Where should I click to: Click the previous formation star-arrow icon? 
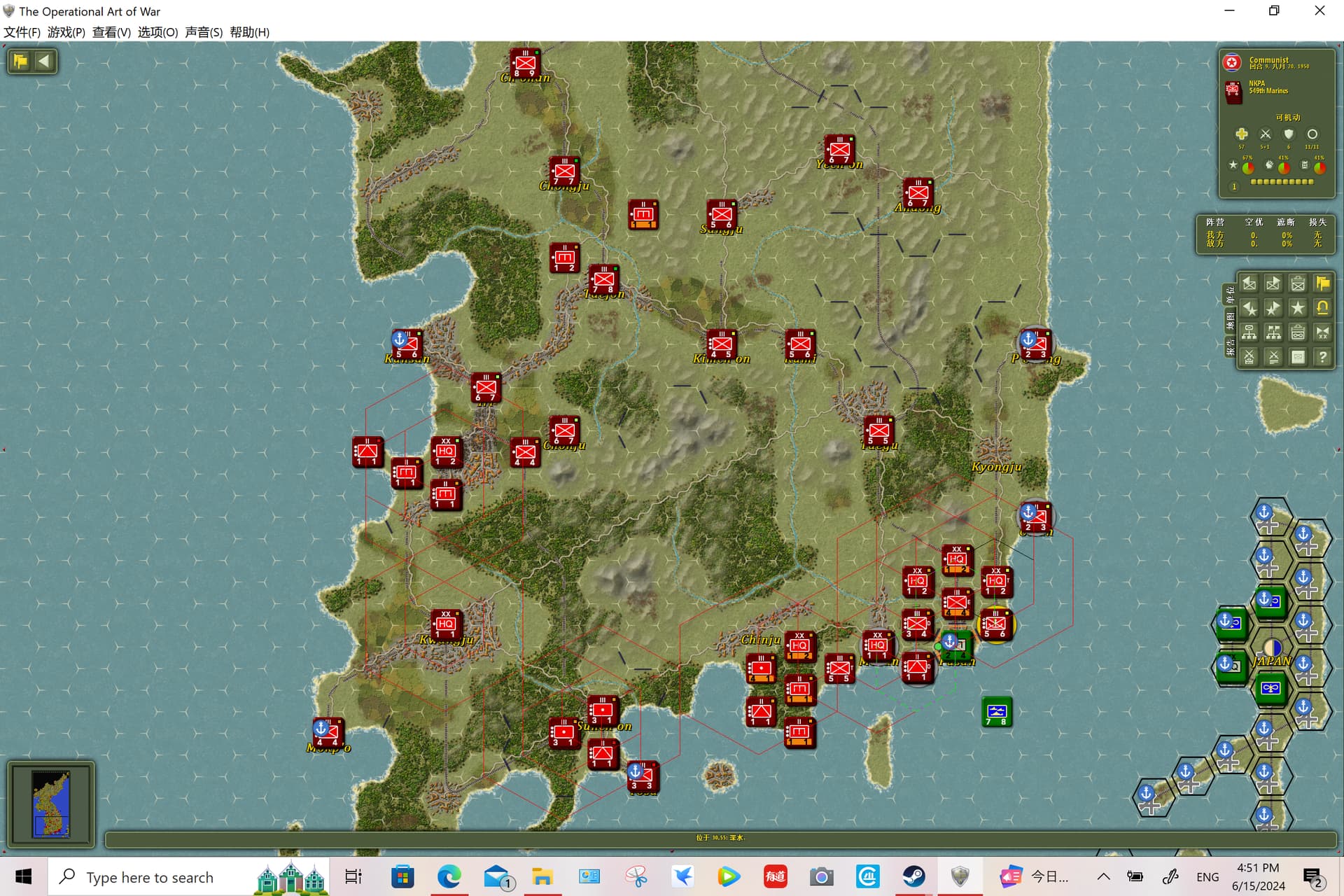tap(1249, 308)
